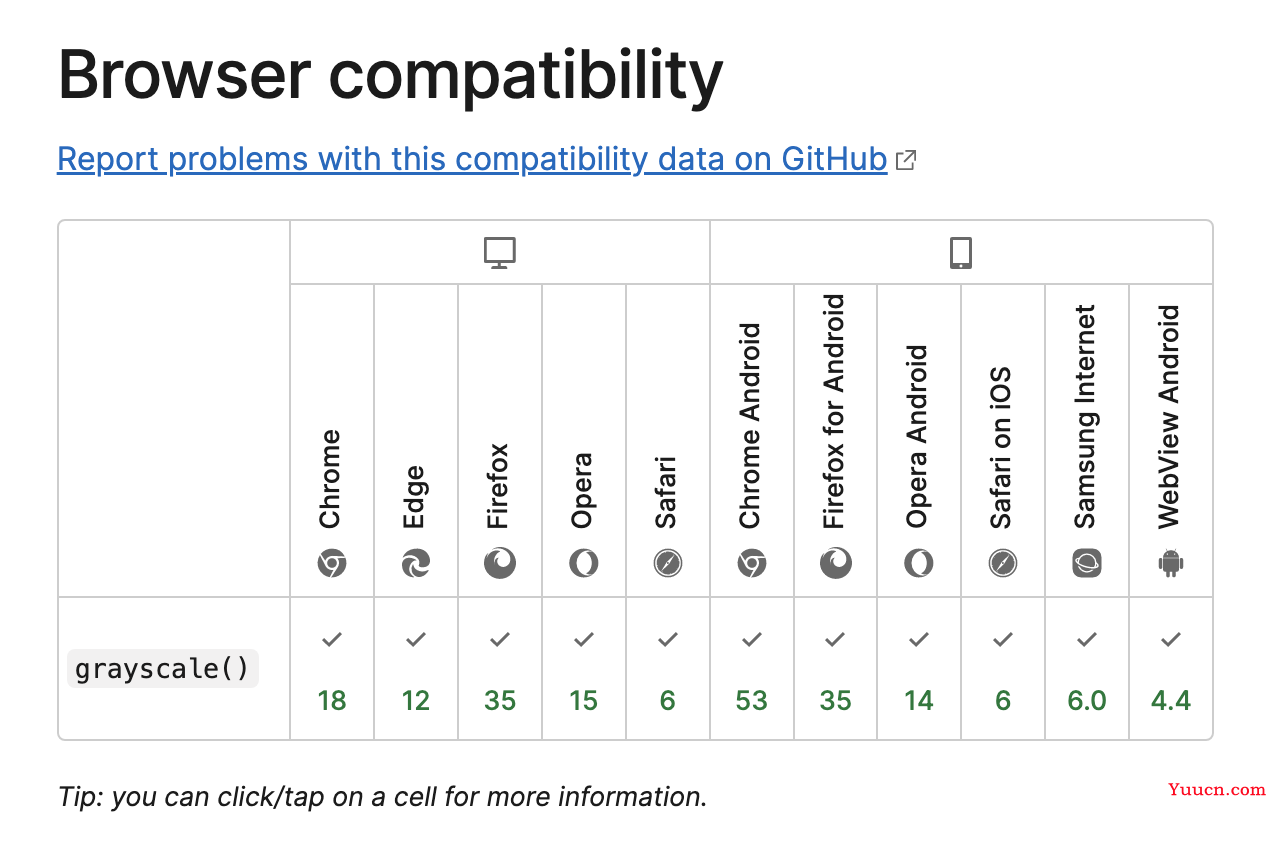Select the Opera Android 14 support cell

point(919,669)
